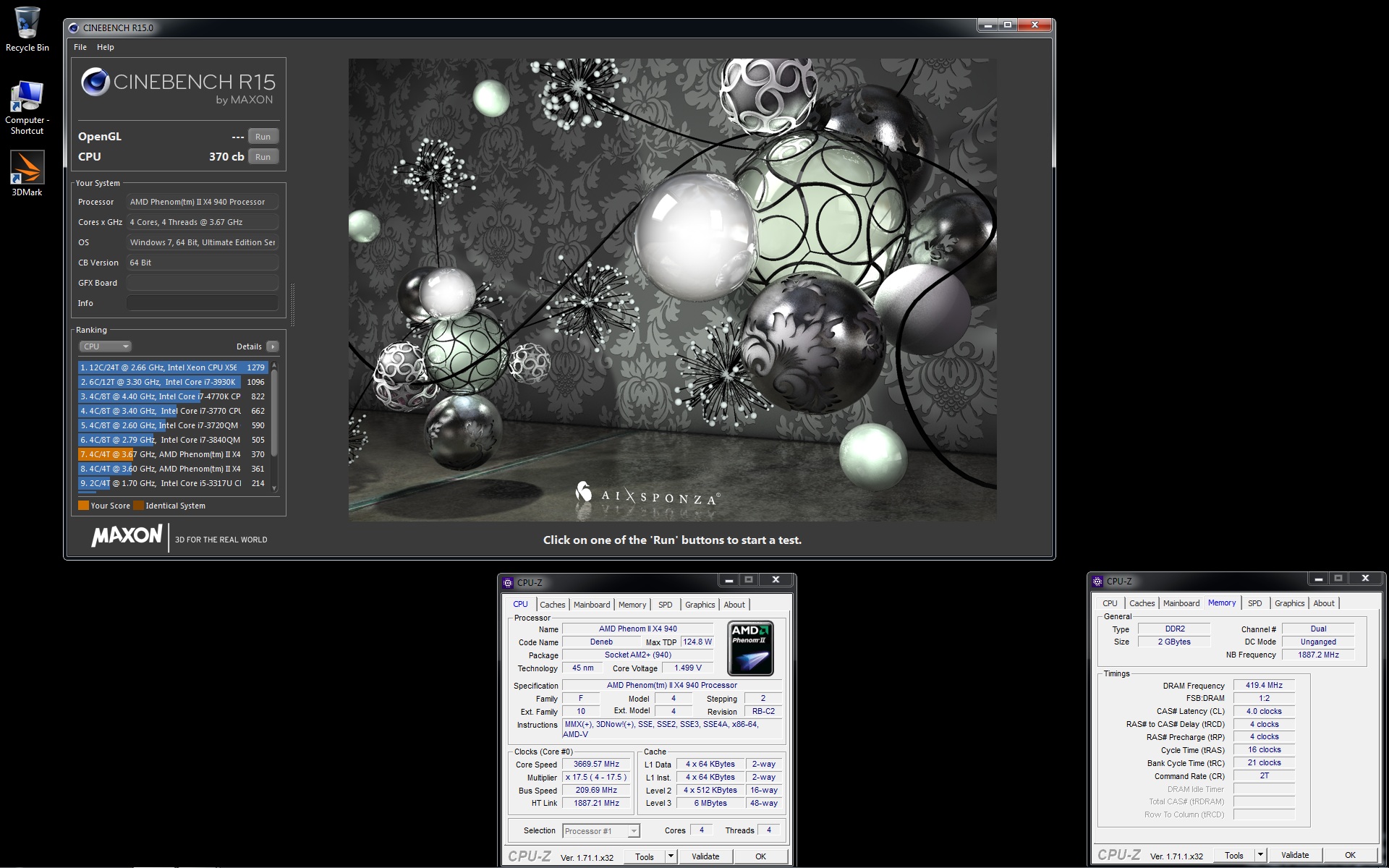Select ranking row Intel Core i7-3840QM 505

coord(173,440)
